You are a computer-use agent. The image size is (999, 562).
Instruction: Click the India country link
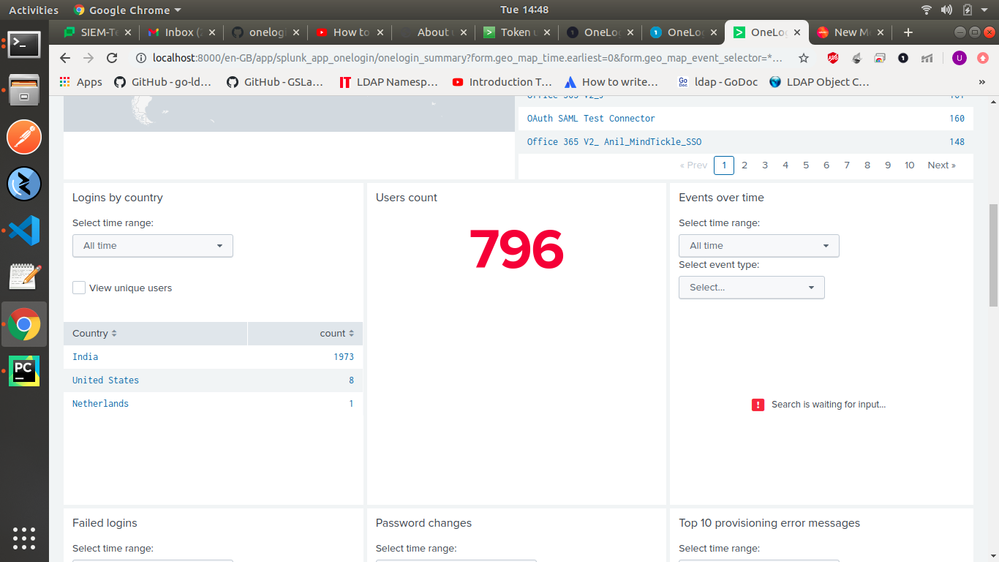click(x=85, y=357)
